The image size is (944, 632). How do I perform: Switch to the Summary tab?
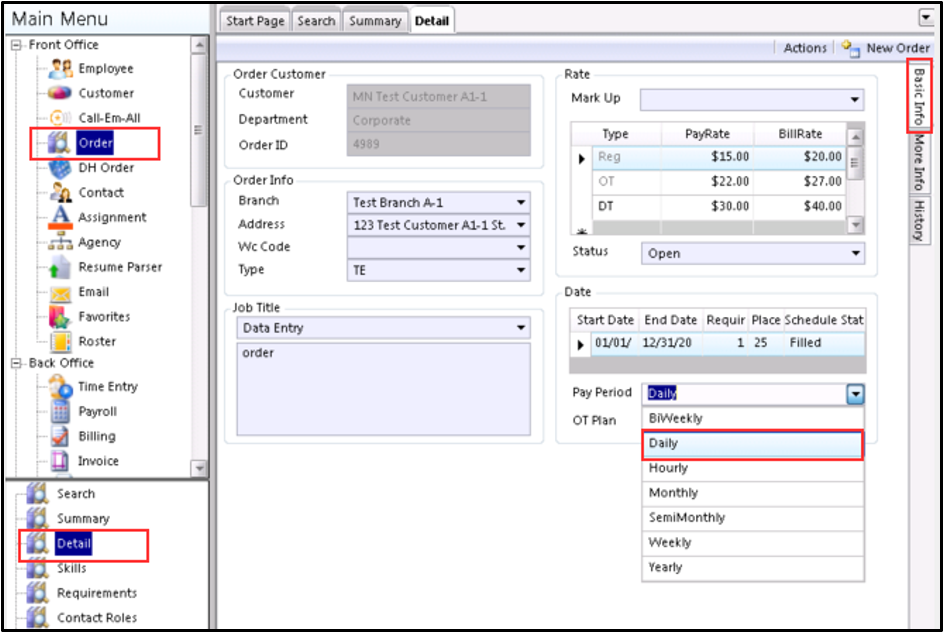375,21
